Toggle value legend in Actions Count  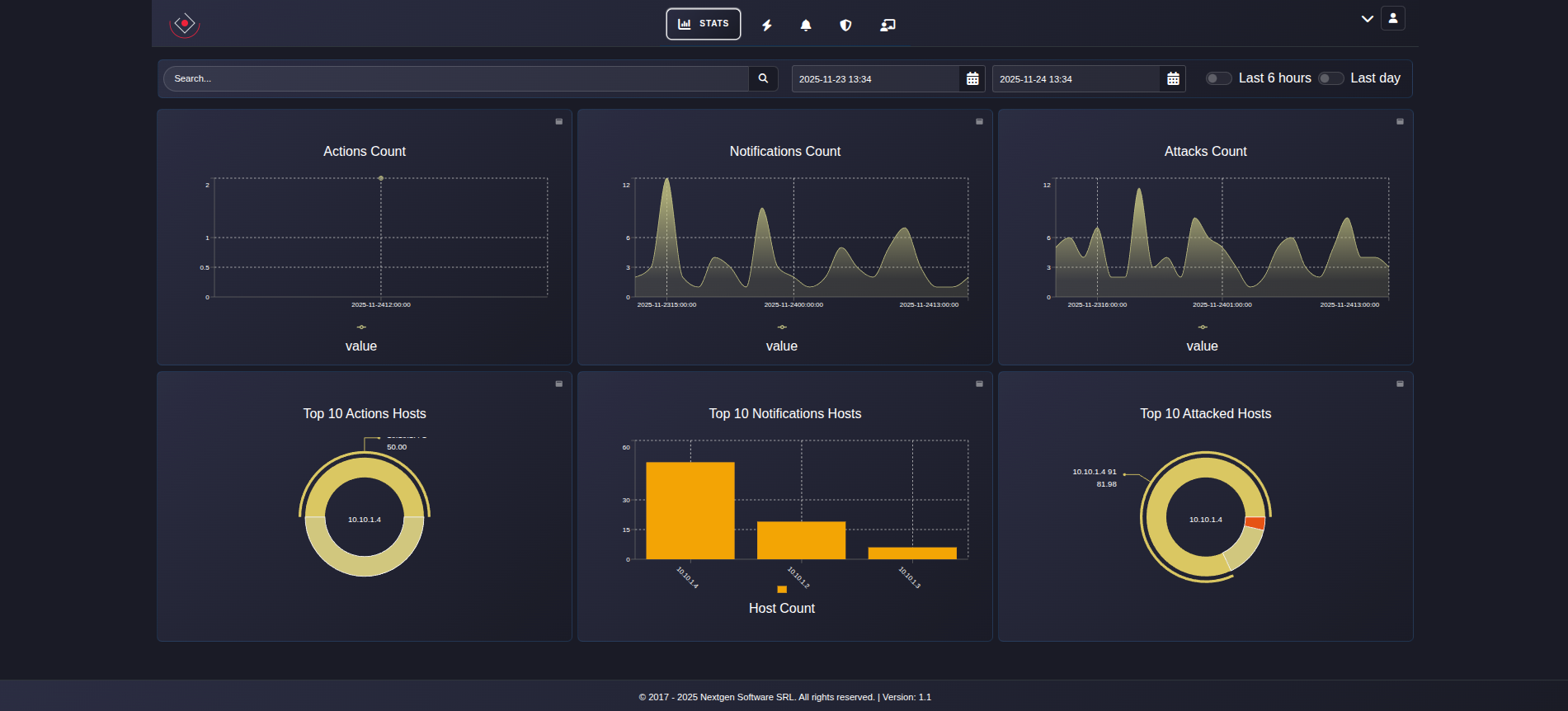coord(361,339)
